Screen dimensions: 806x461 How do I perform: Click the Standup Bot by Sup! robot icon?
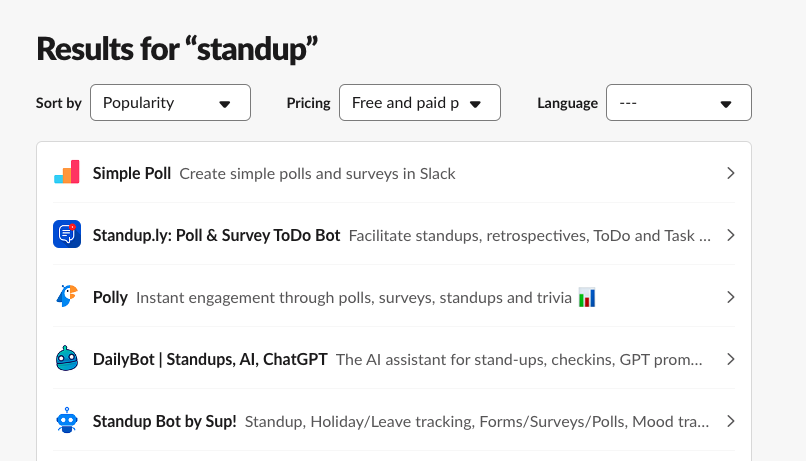coord(67,420)
